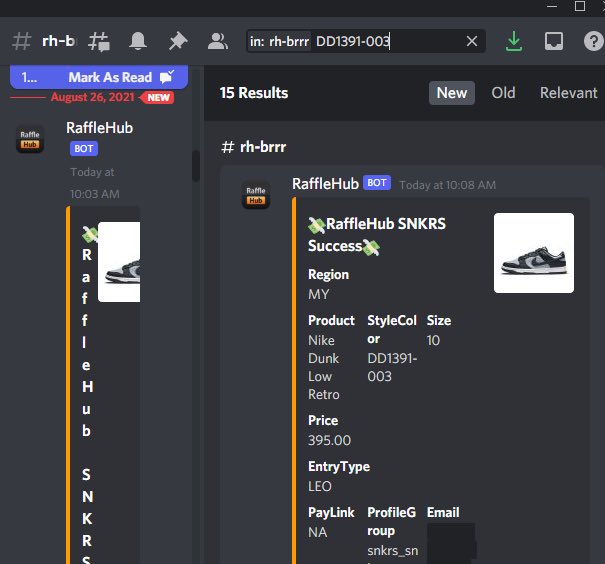Viewport: 605px width, 564px height.
Task: Click the PayLink value NA
Action: click(318, 532)
